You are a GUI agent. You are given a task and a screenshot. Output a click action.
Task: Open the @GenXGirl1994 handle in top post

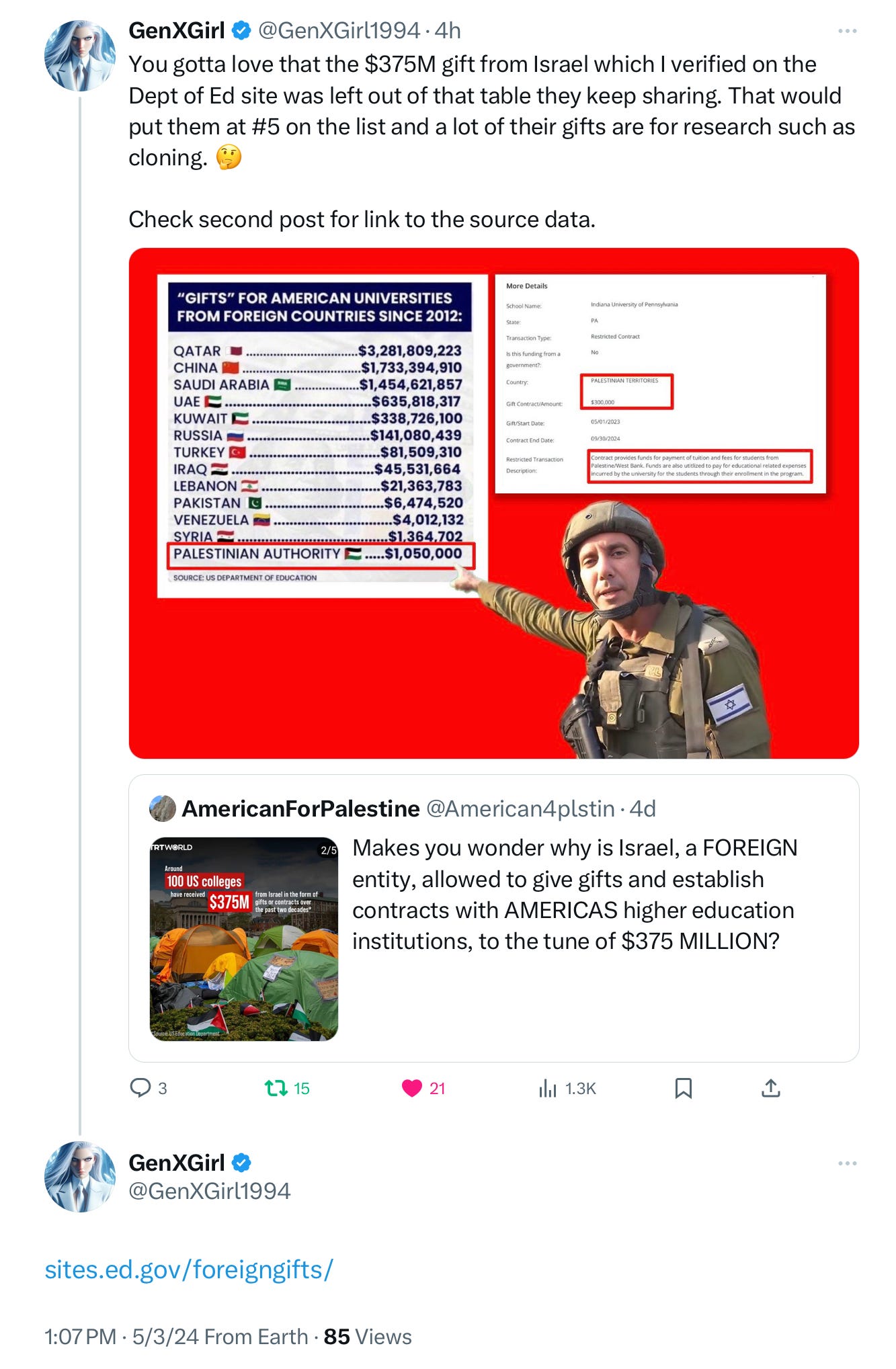tap(339, 30)
